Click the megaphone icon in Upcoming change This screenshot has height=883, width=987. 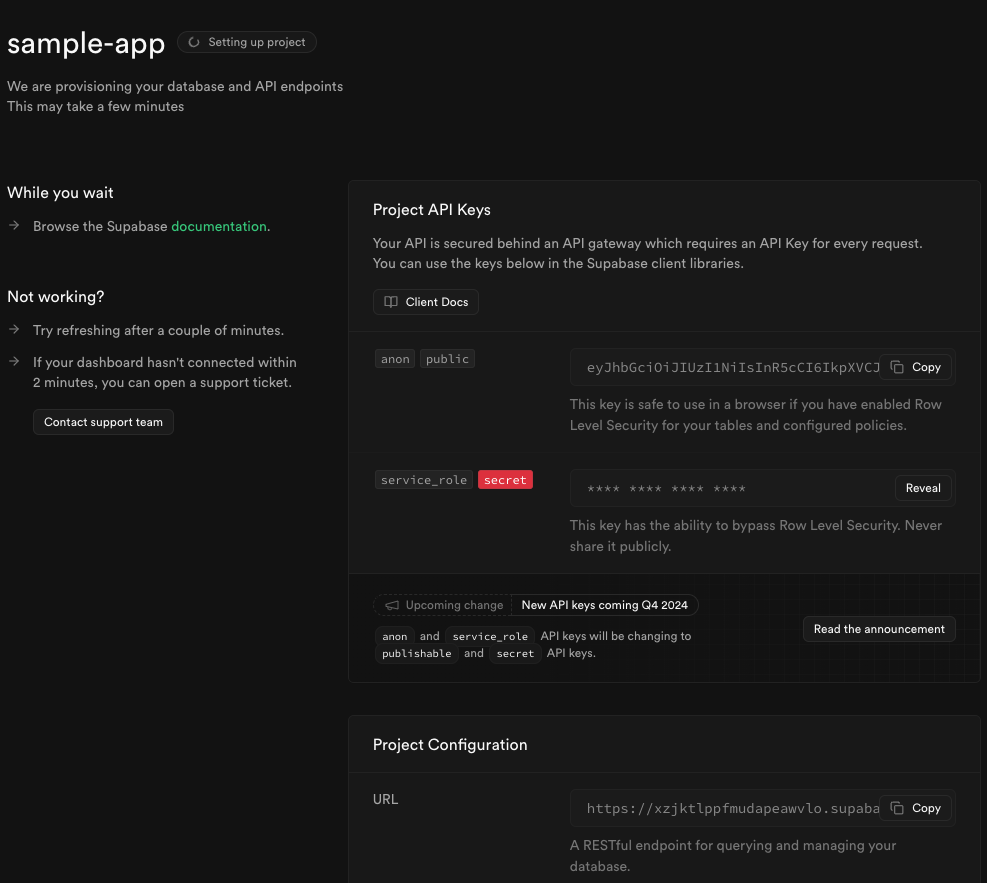[392, 605]
